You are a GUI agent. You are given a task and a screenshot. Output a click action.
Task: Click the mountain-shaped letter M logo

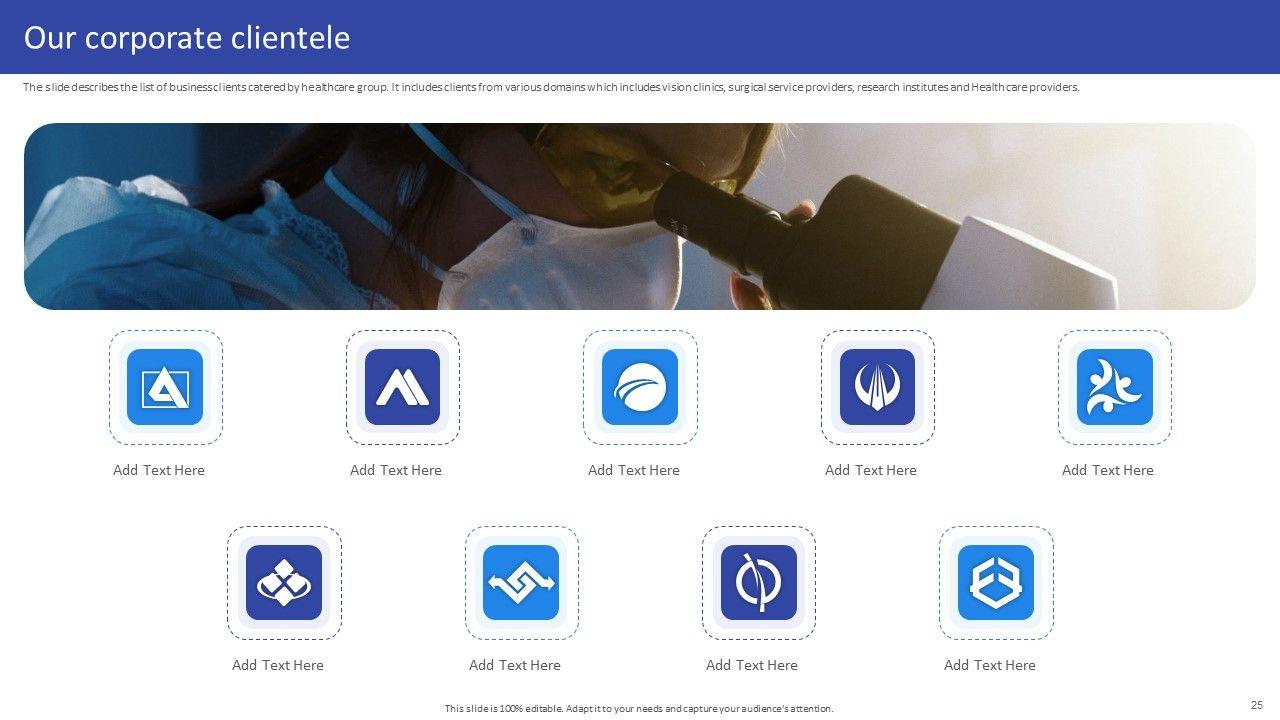(x=403, y=388)
